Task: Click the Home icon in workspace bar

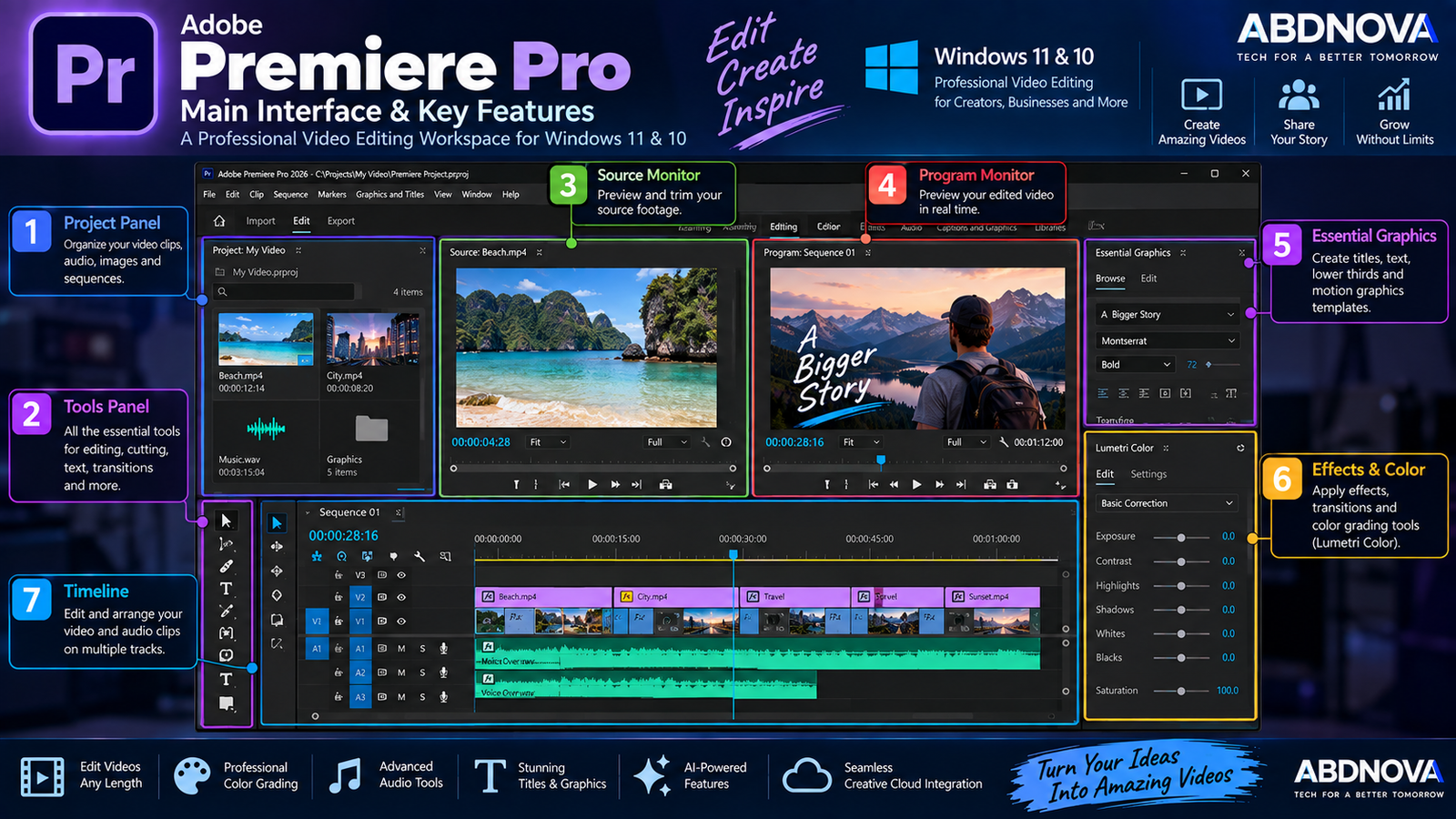Action: pyautogui.click(x=219, y=221)
